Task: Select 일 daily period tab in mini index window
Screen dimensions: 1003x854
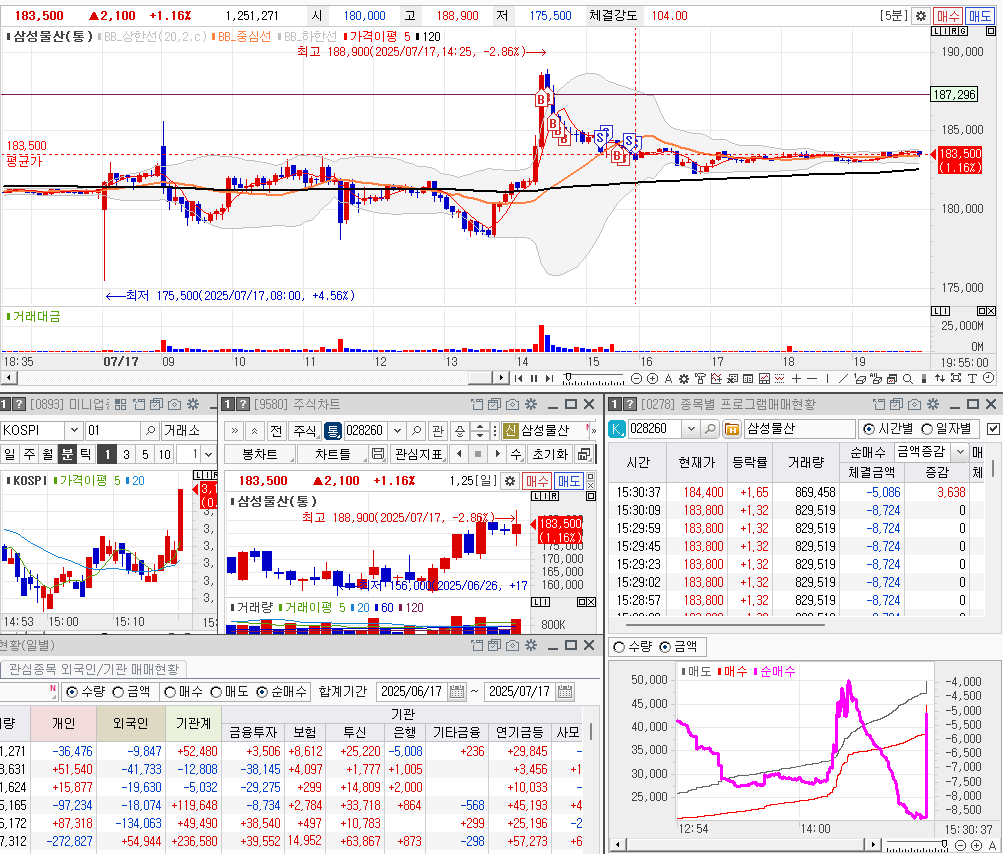Action: [10, 454]
